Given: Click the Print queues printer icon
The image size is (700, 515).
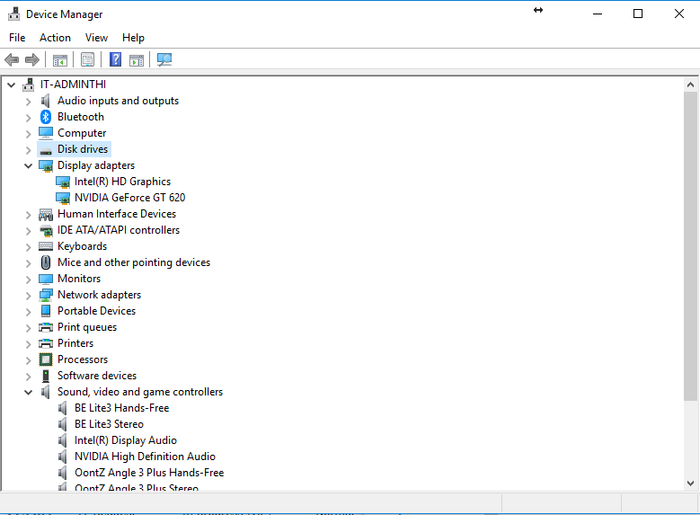Looking at the screenshot, I should 46,327.
